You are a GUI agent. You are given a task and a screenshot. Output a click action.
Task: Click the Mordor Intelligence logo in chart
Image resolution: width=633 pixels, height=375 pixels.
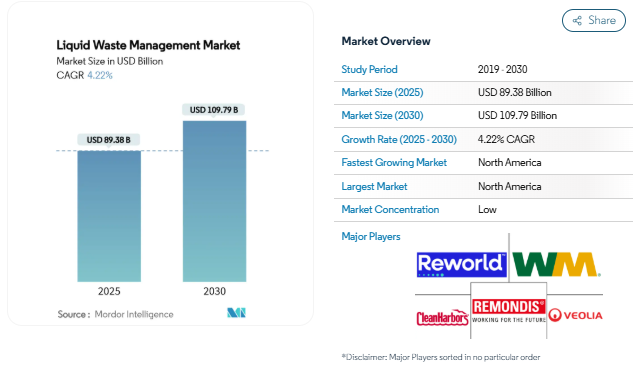(x=236, y=313)
